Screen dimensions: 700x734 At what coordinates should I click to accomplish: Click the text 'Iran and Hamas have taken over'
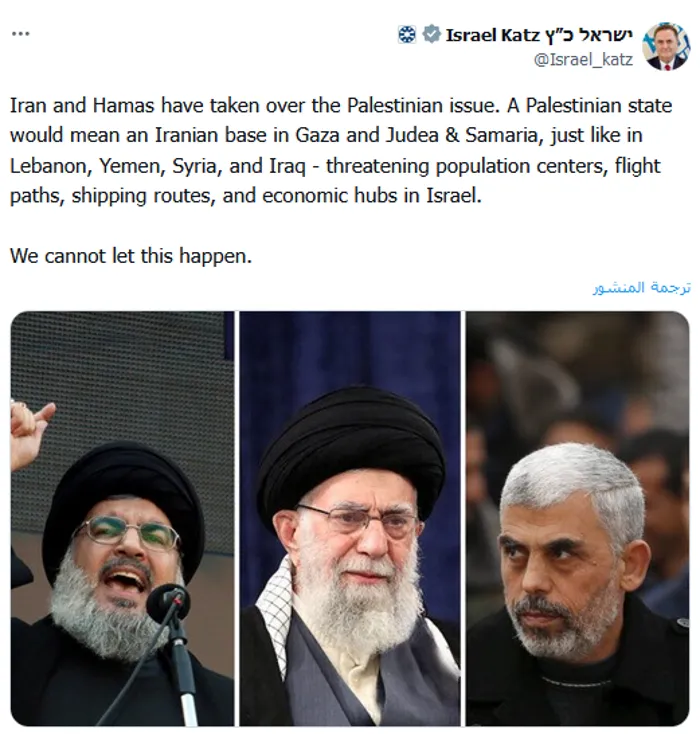coord(159,105)
